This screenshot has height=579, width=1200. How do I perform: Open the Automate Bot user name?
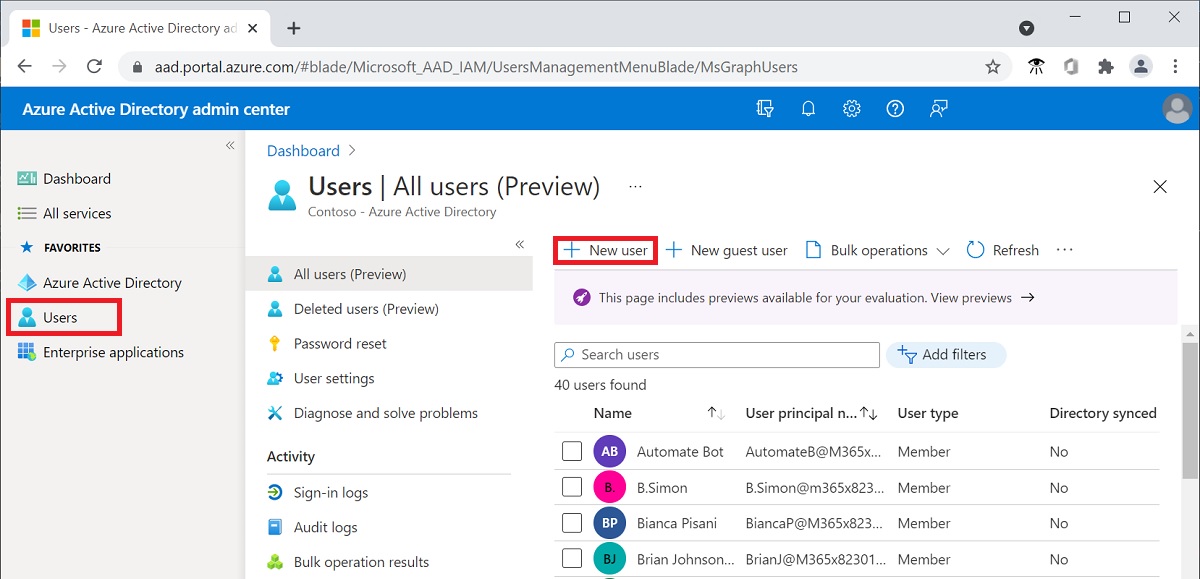pos(680,451)
